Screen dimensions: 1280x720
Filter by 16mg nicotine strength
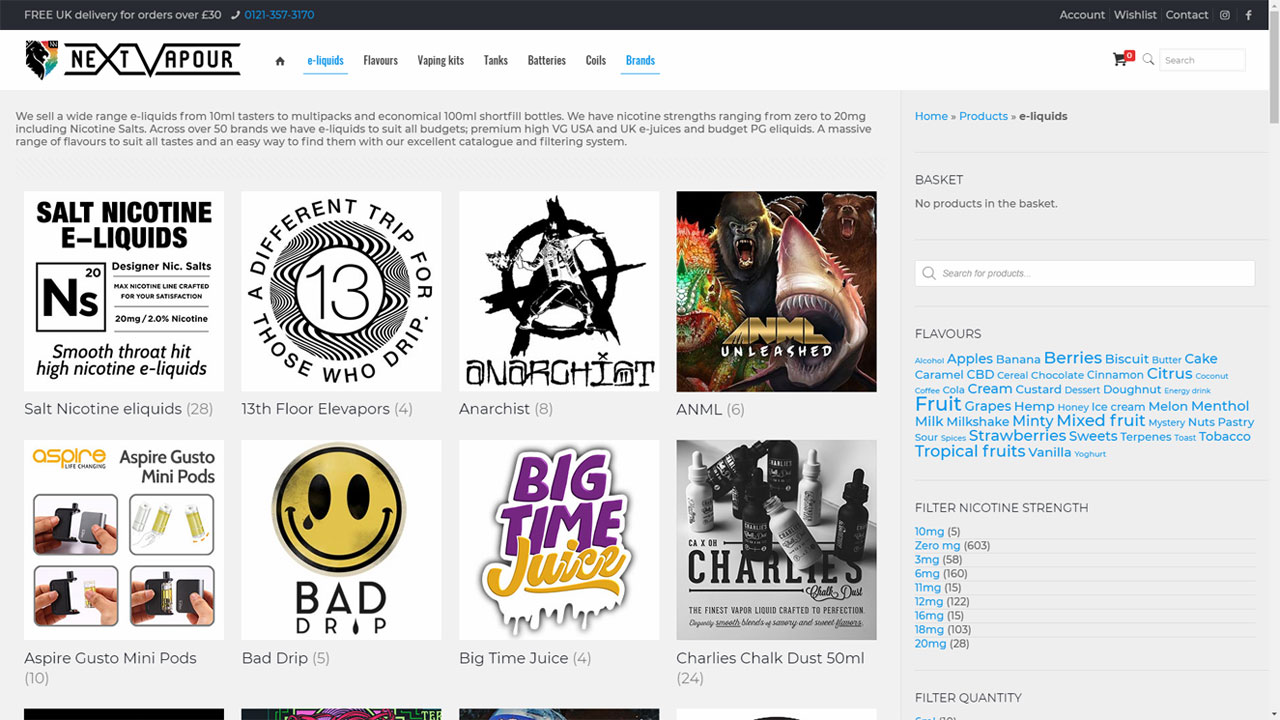pyautogui.click(x=929, y=616)
